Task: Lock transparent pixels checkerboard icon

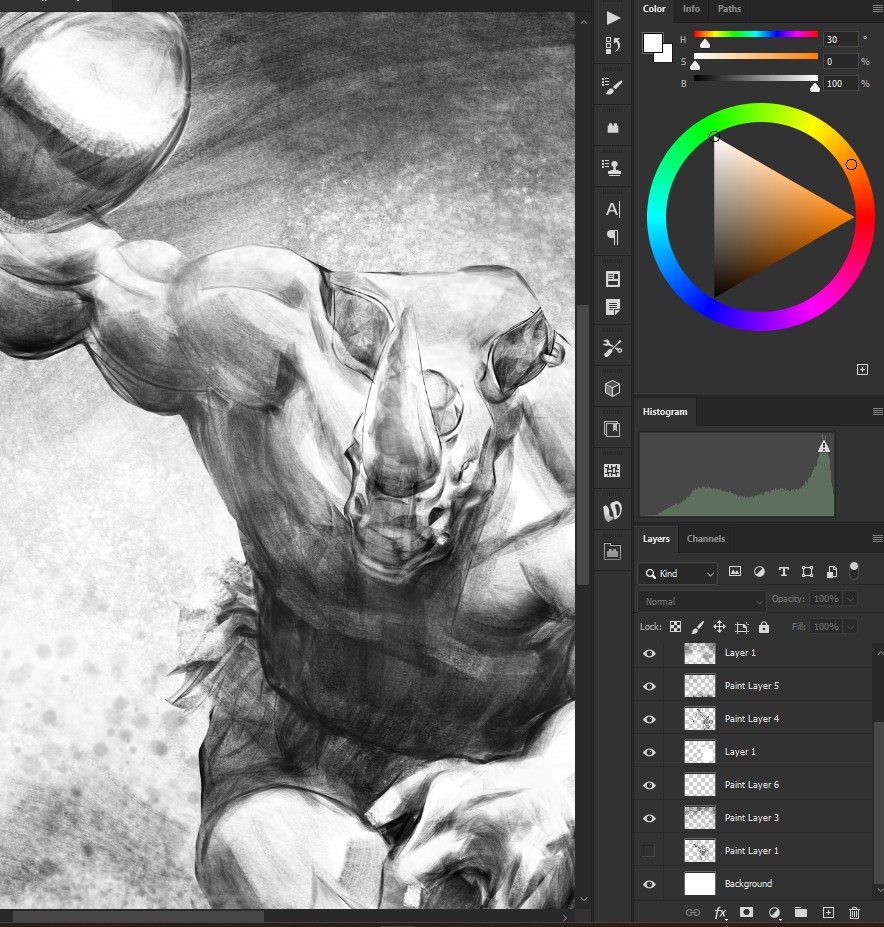Action: coord(675,627)
